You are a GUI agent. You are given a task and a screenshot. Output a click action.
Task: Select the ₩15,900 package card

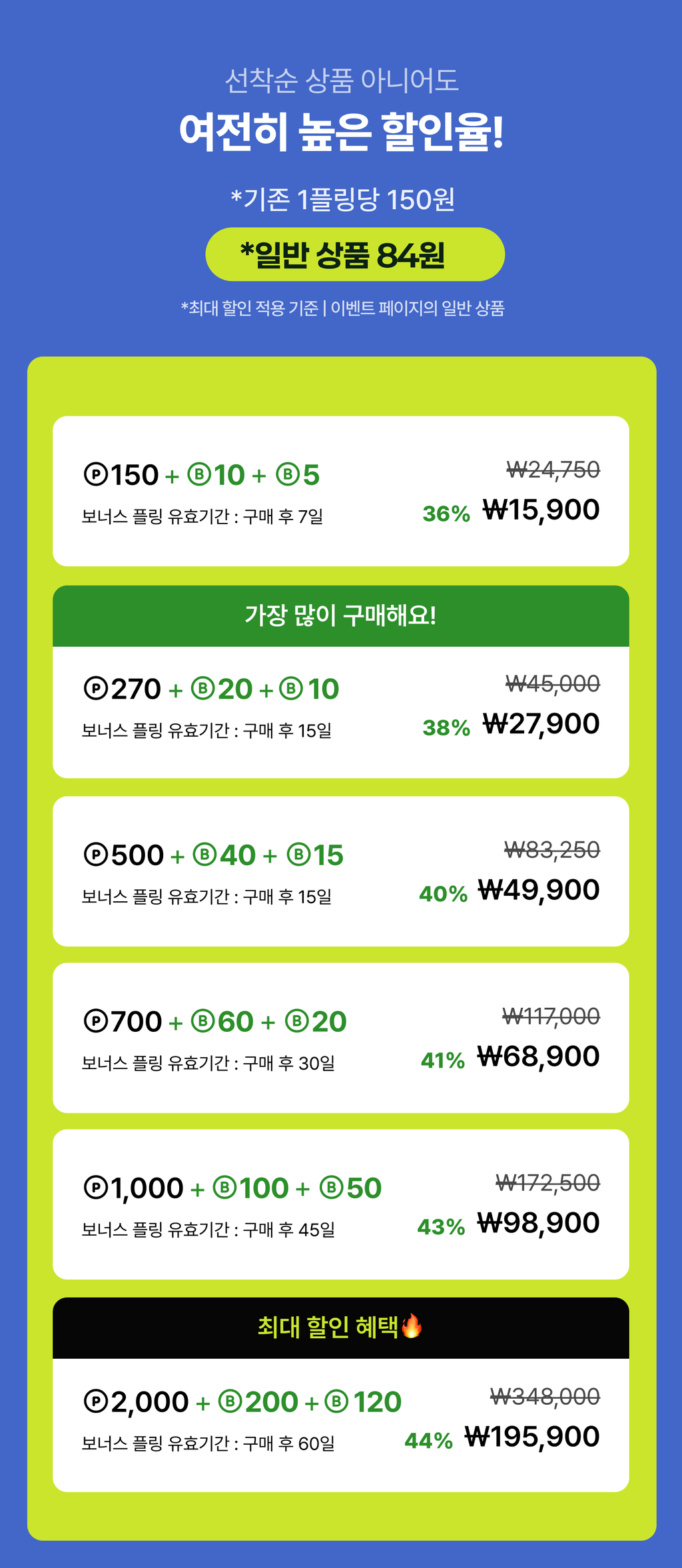coord(341,491)
